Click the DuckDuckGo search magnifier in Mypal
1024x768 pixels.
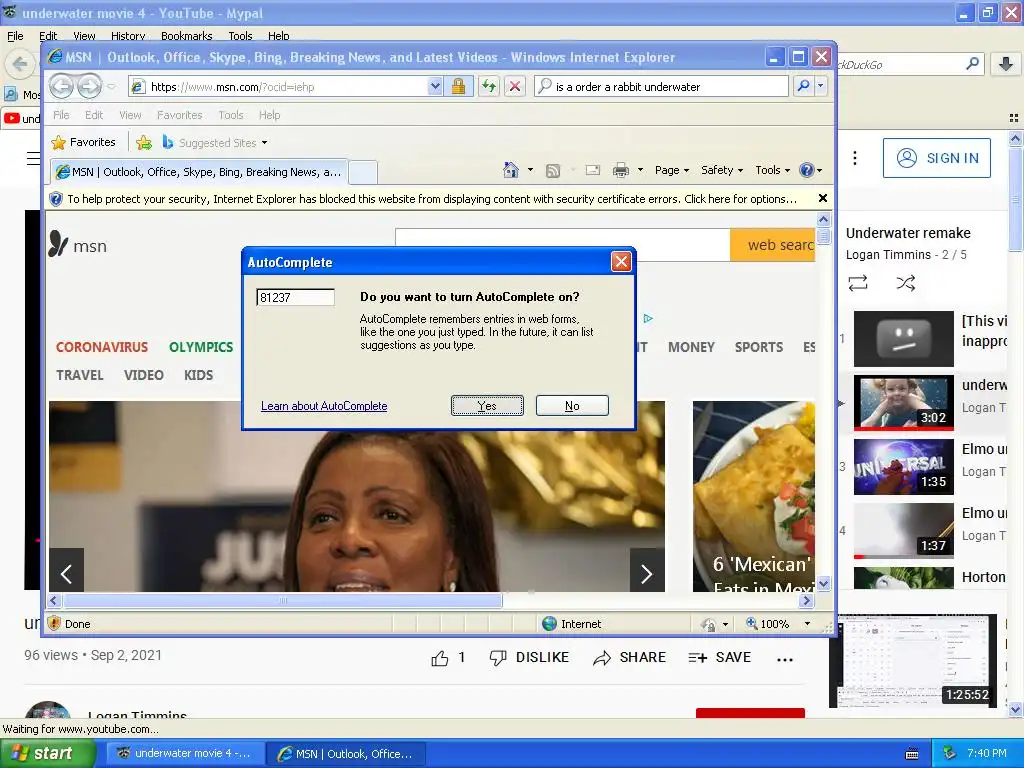972,63
